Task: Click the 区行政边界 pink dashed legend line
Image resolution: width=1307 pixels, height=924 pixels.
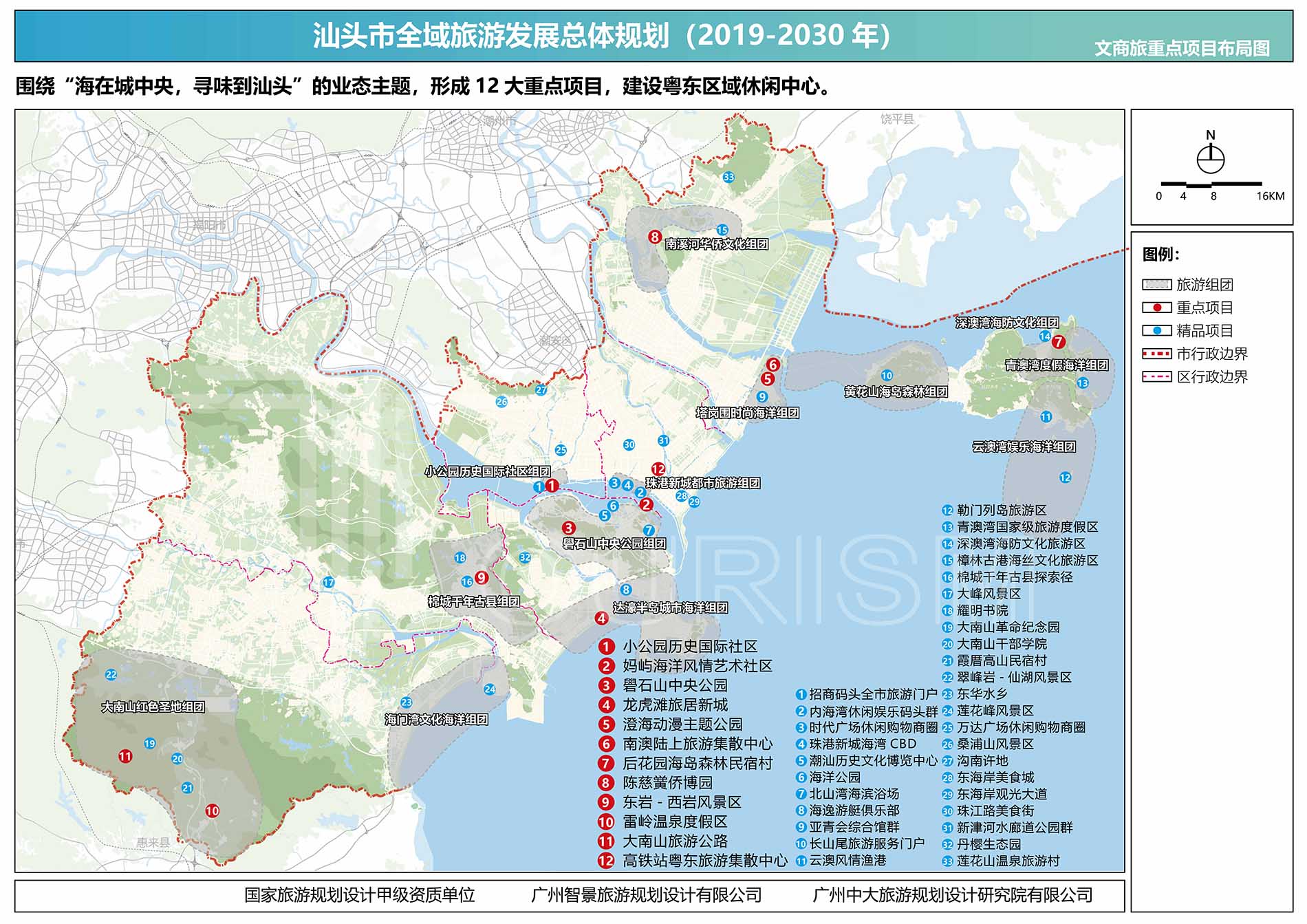Action: 1156,377
